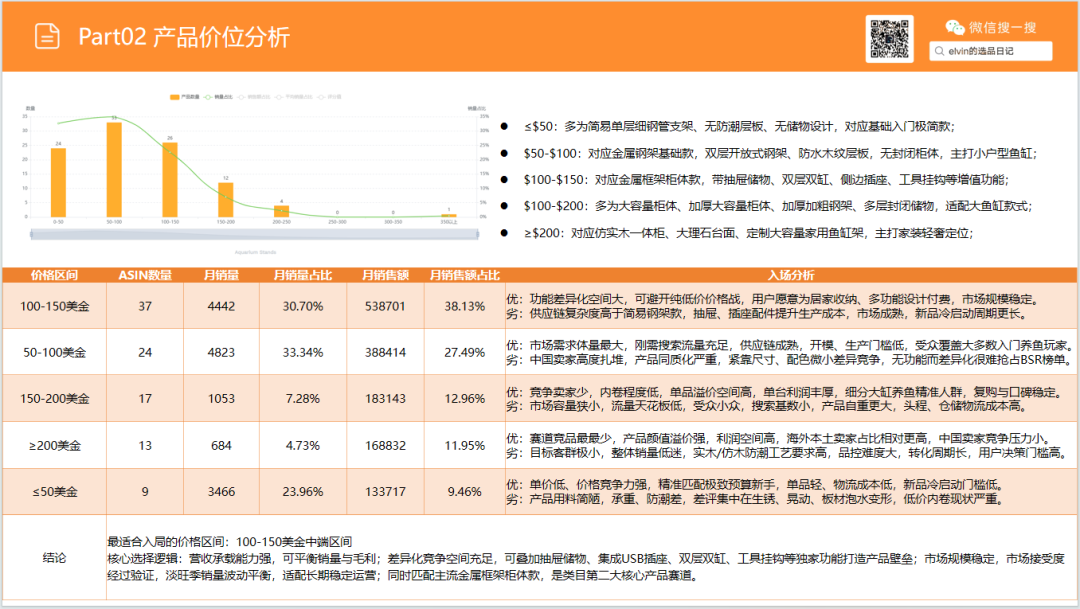1080x609 pixels.
Task: Click the monthly sales cell 1053
Action: pyautogui.click(x=221, y=398)
